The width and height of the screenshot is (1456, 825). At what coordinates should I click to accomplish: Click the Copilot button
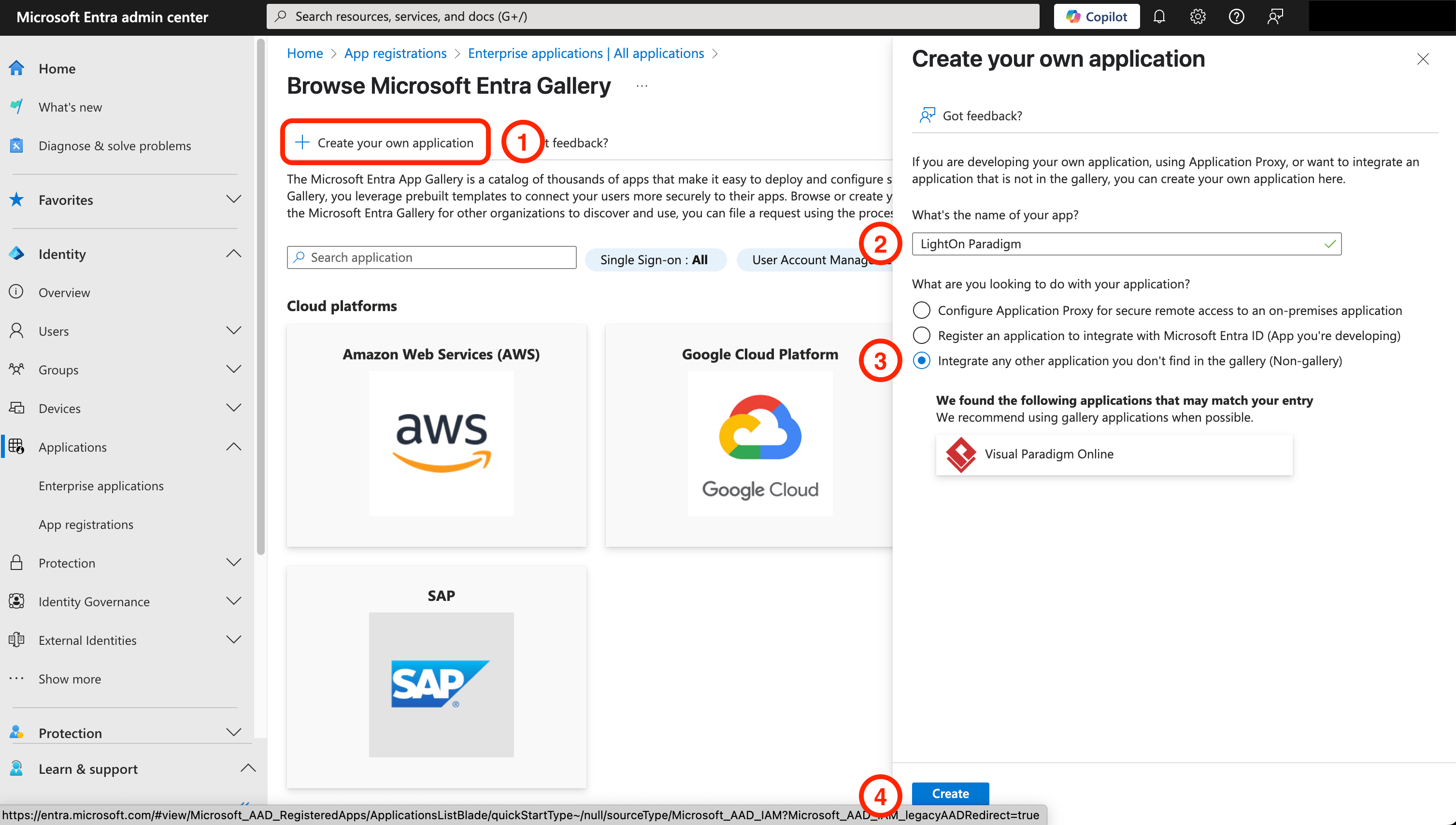pyautogui.click(x=1096, y=16)
